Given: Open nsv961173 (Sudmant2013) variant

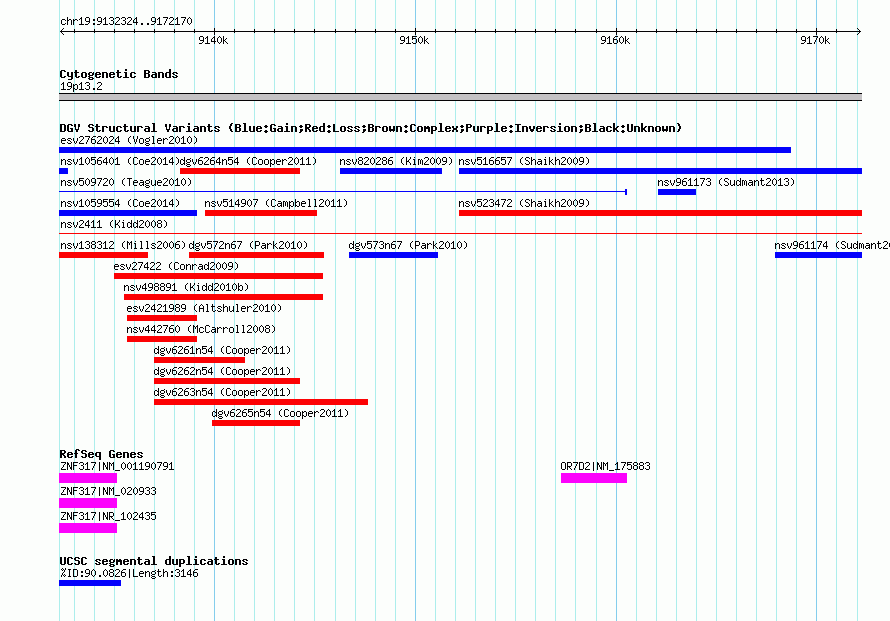Looking at the screenshot, I should (x=726, y=182).
